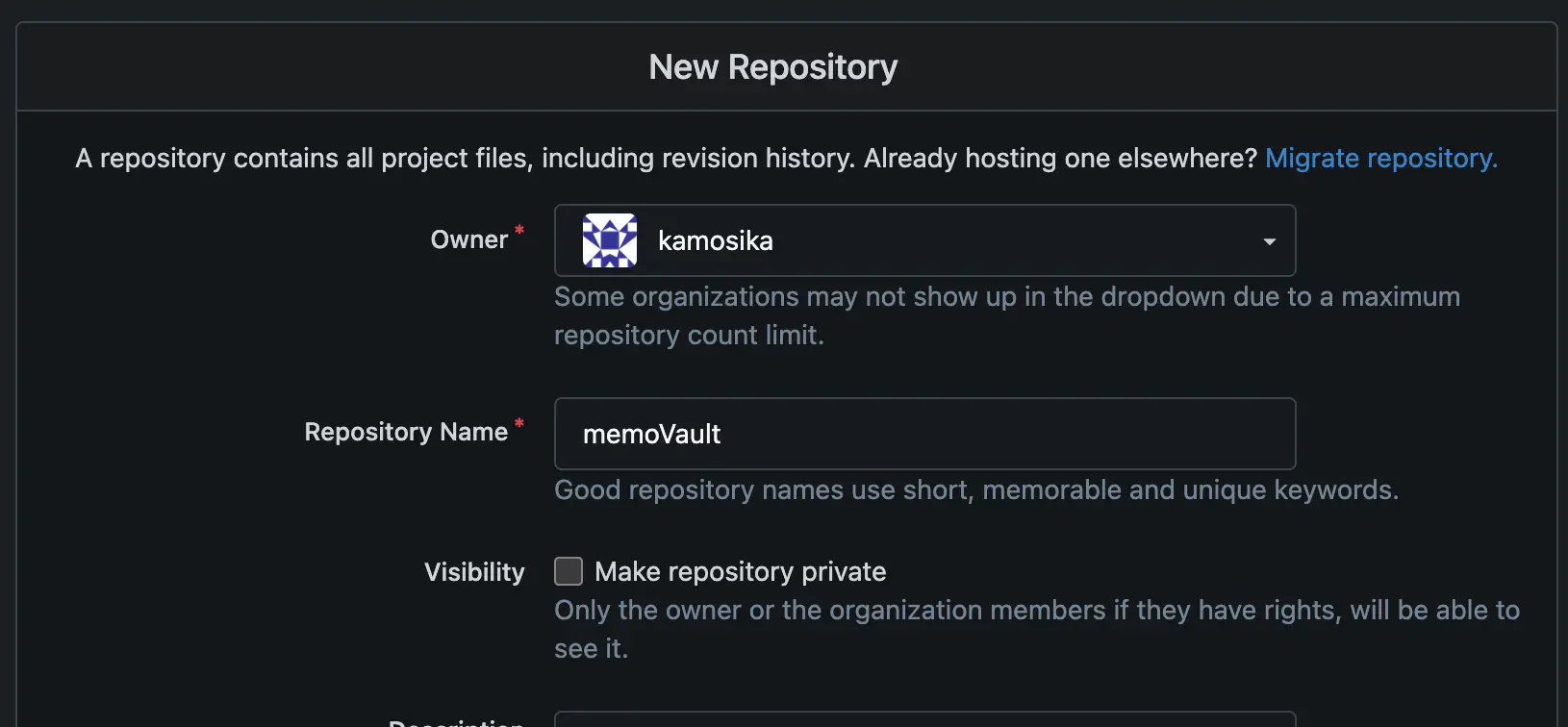Click the 'Good repository names' hint text
The height and width of the screenshot is (727, 1568).
point(975,490)
